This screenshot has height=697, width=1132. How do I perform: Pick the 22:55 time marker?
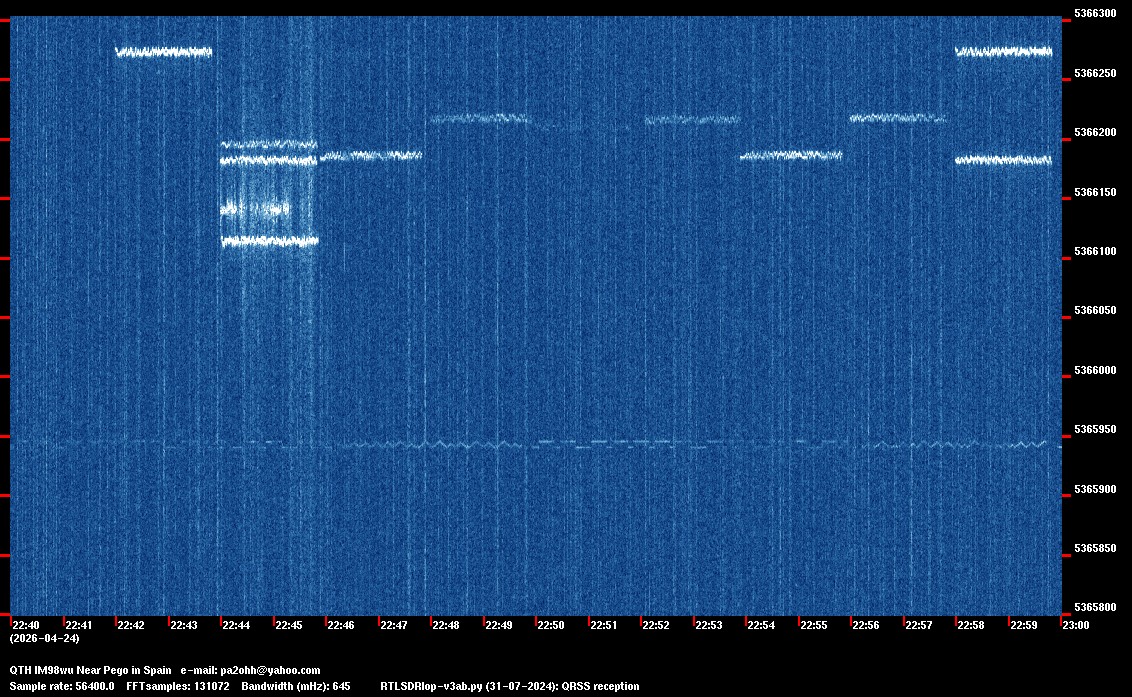[x=814, y=625]
